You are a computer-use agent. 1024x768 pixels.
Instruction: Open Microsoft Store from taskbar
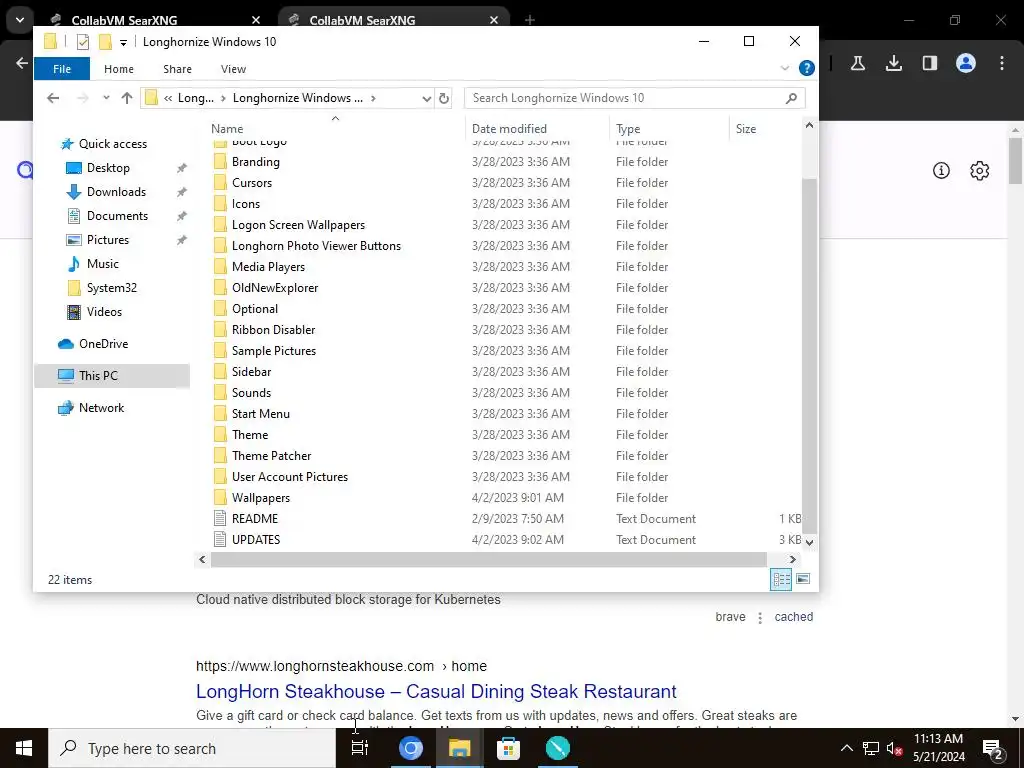(508, 748)
